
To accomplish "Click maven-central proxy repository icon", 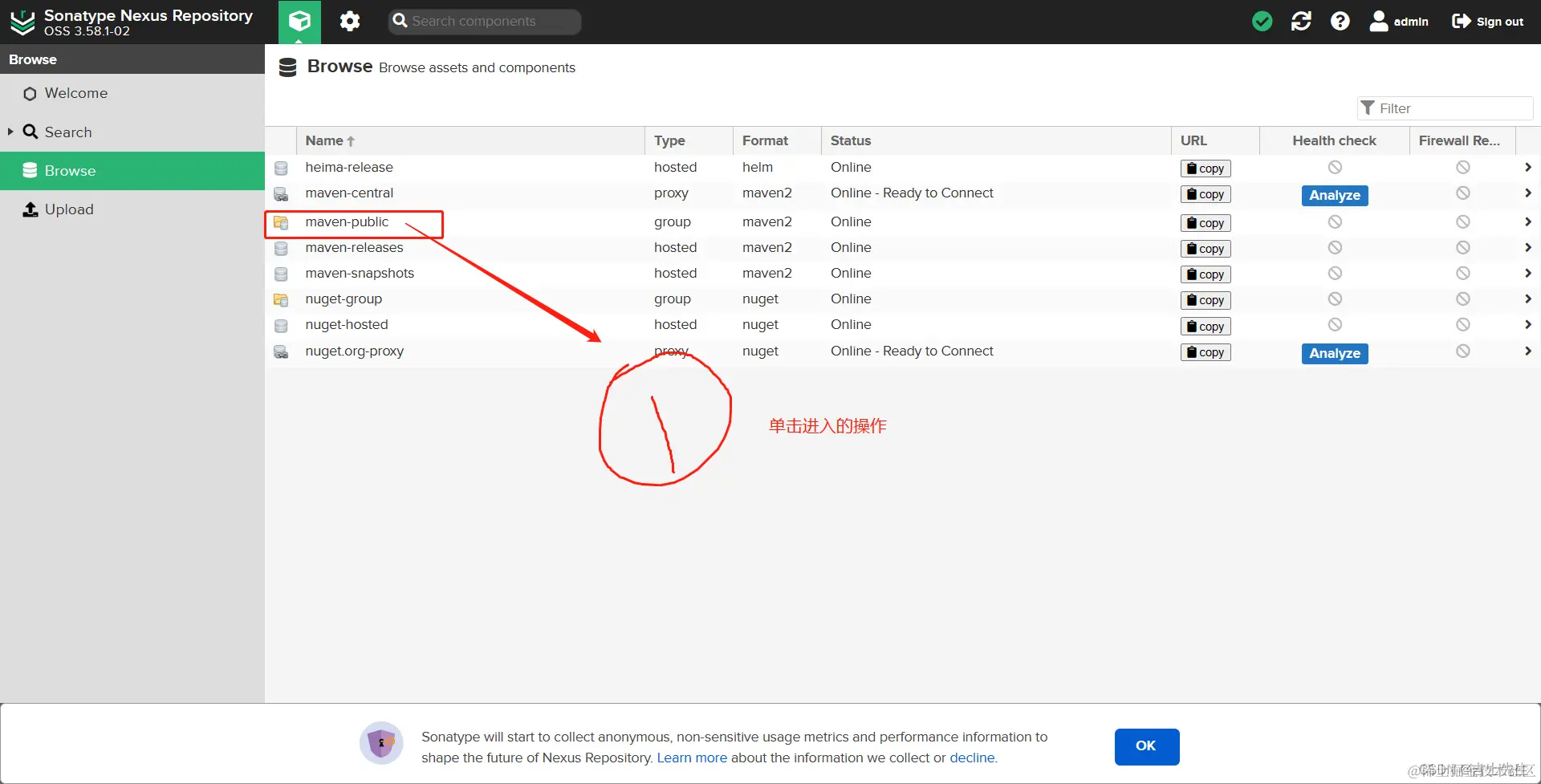I will 281,194.
